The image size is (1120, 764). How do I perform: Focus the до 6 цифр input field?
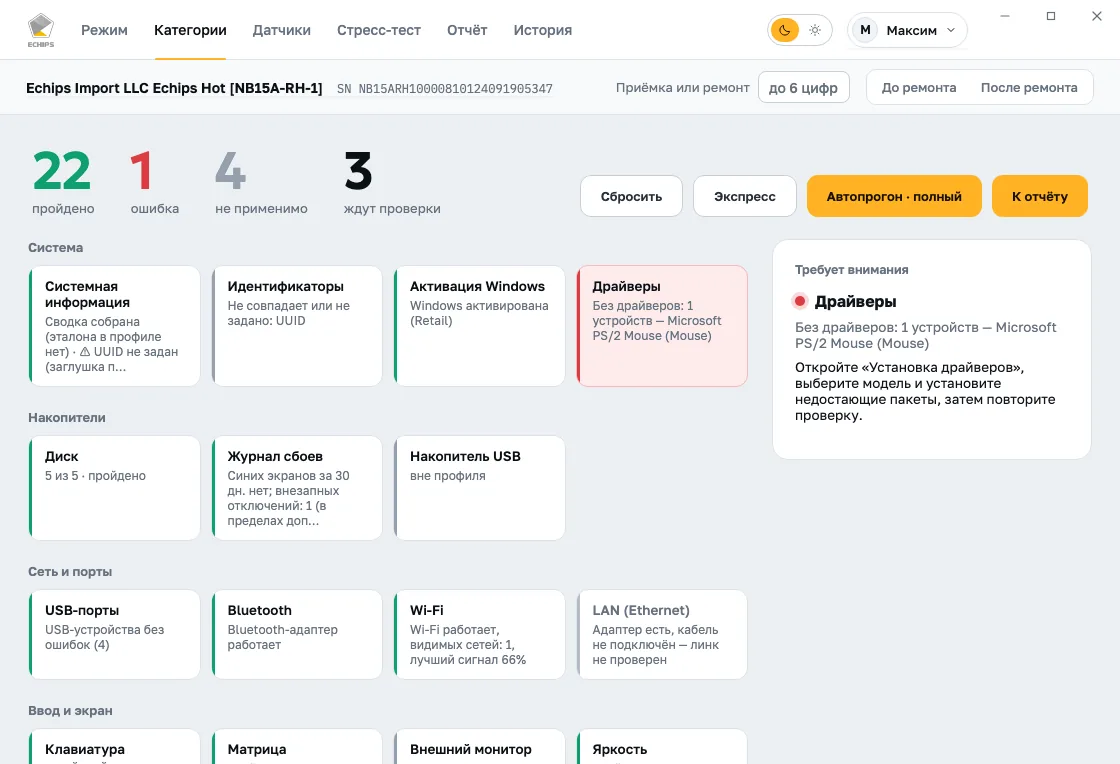pyautogui.click(x=804, y=87)
